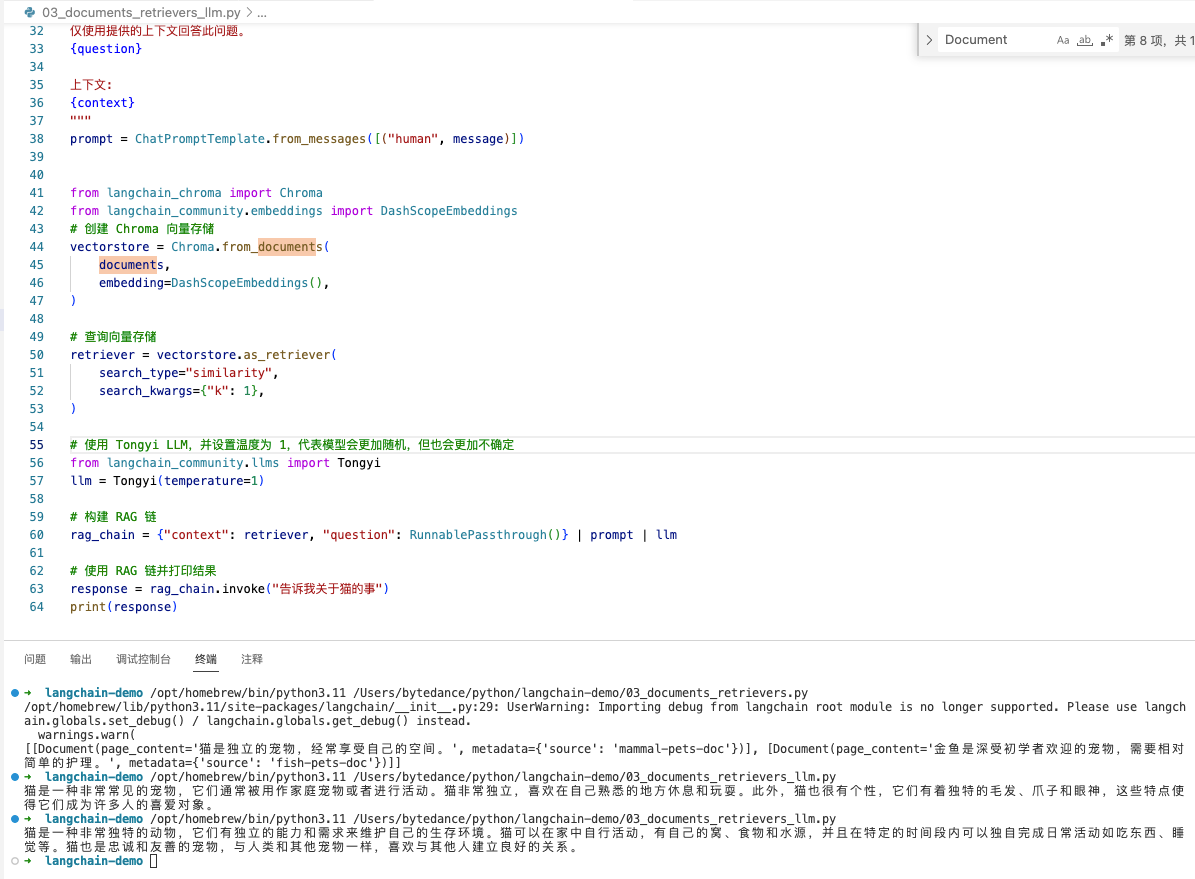The height and width of the screenshot is (879, 1195).
Task: Open the breadcrumb ellipsis symbol entry
Action: click(262, 12)
